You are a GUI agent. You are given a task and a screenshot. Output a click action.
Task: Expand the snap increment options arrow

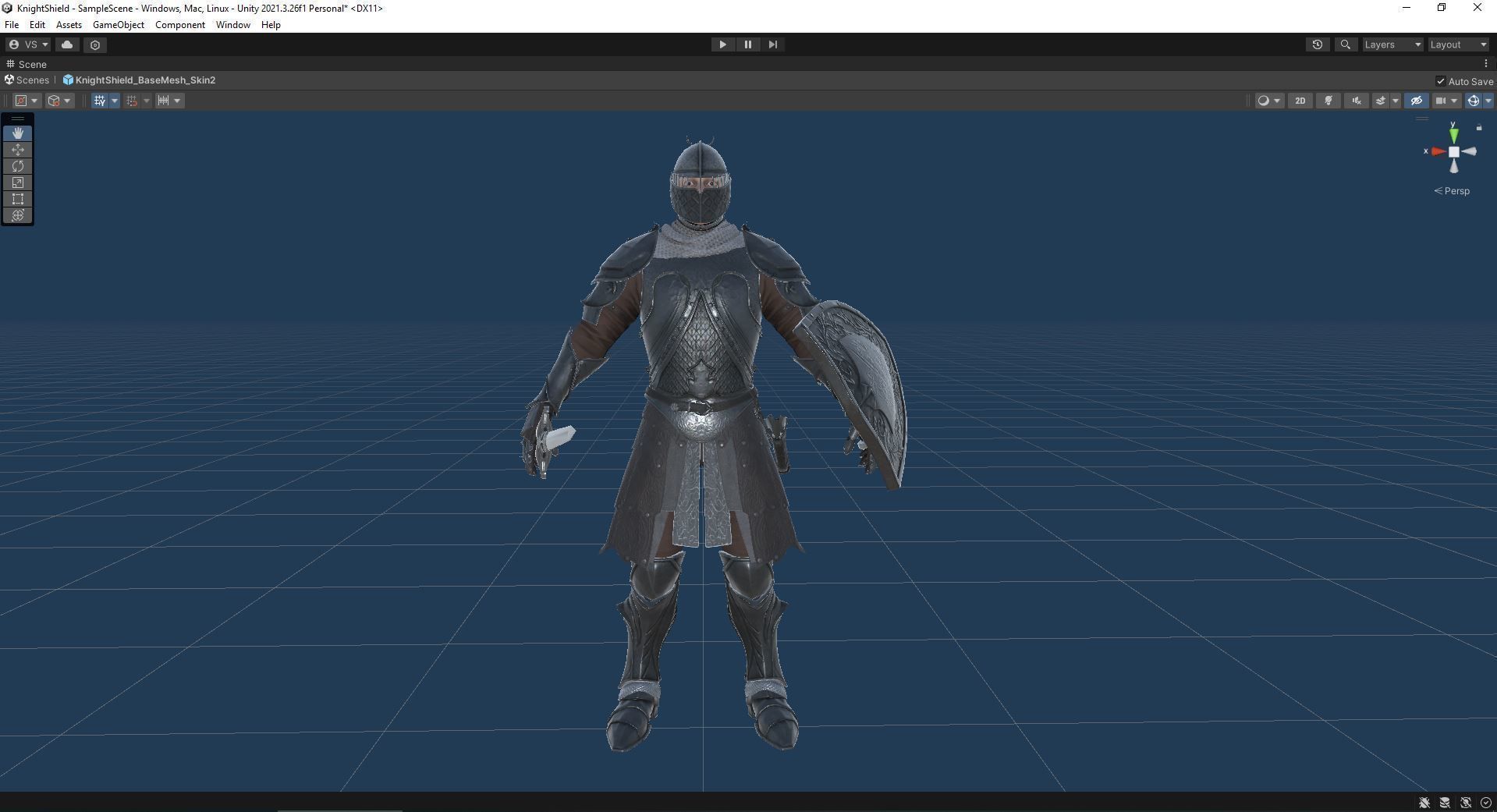pos(178,101)
